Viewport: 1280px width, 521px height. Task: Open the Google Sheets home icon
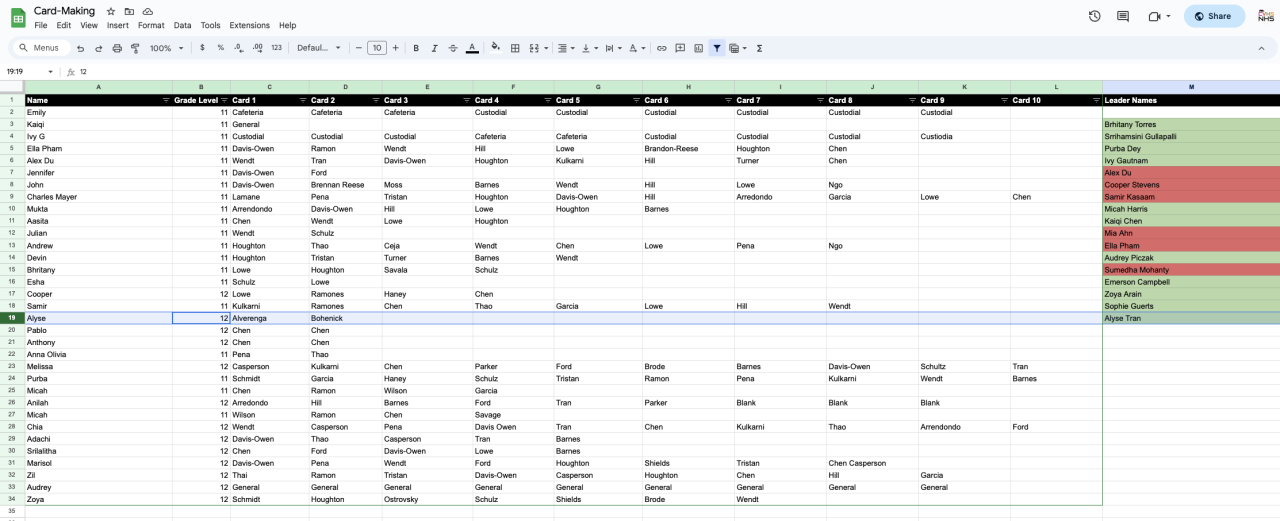tap(18, 17)
